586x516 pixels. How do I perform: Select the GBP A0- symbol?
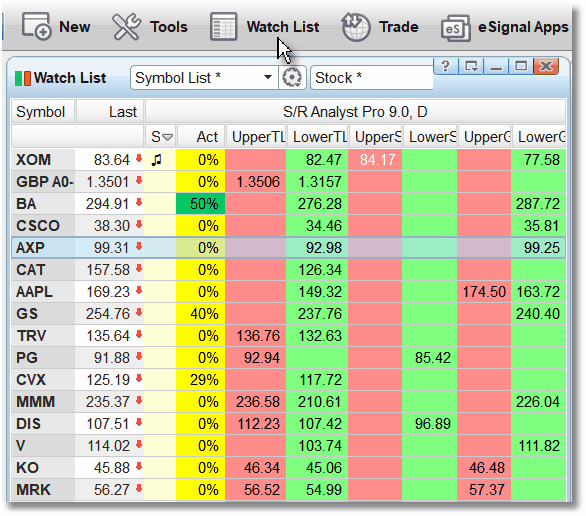tap(43, 182)
